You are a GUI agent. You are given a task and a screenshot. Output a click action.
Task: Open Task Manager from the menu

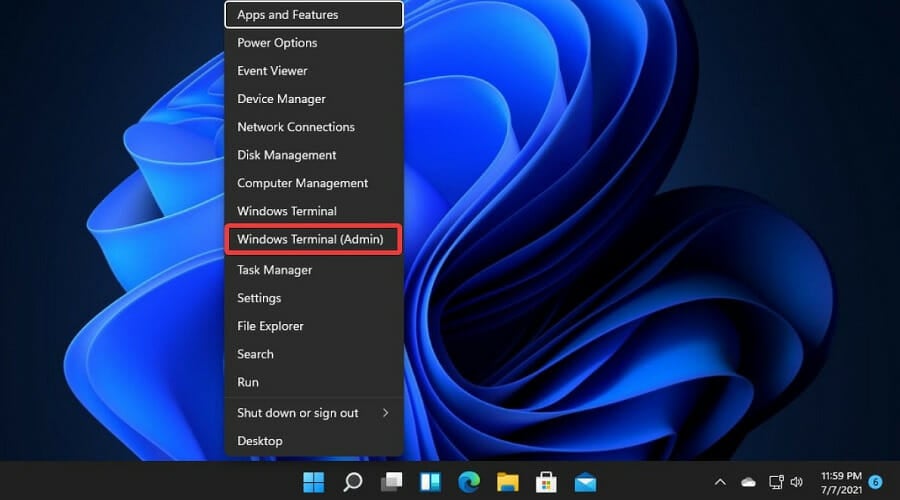[274, 270]
